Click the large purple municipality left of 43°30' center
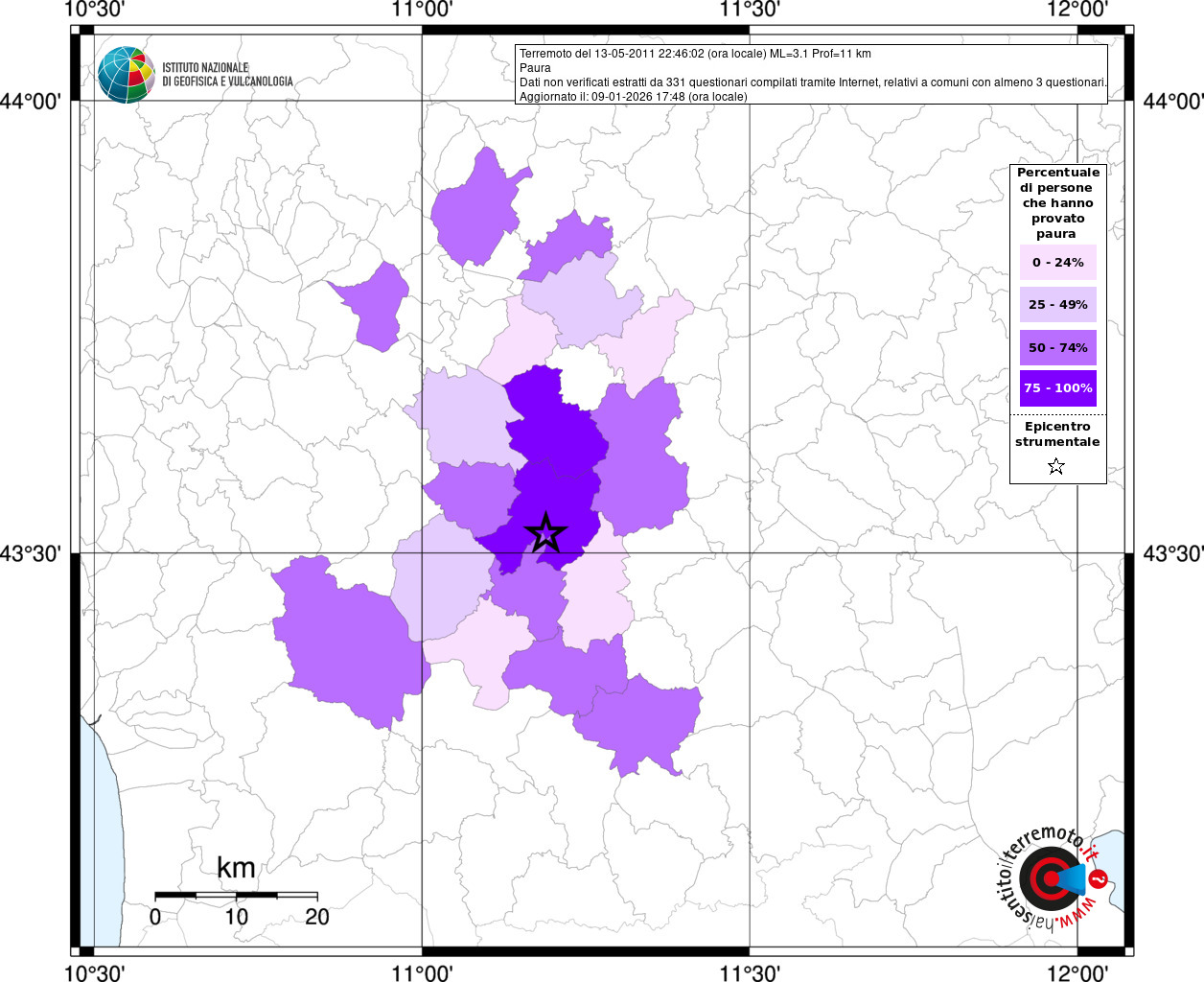 tap(350, 643)
